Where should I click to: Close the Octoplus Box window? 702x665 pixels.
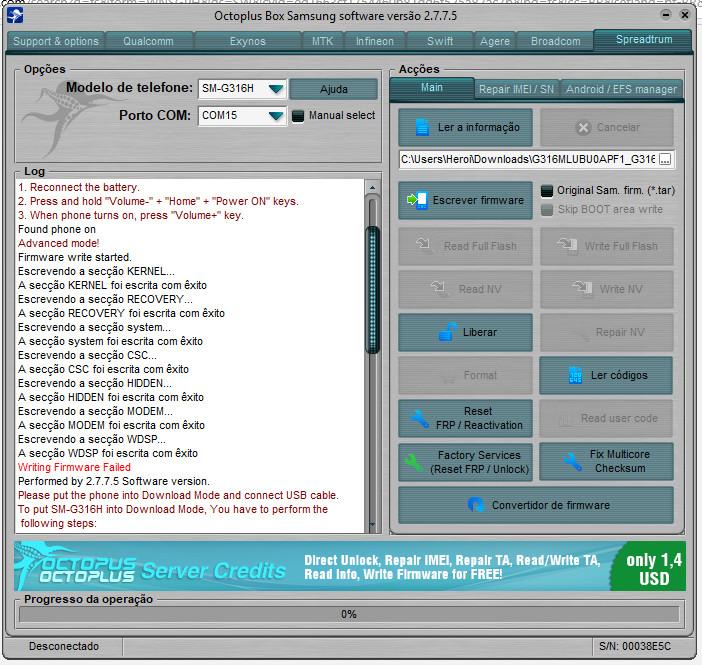(x=685, y=15)
